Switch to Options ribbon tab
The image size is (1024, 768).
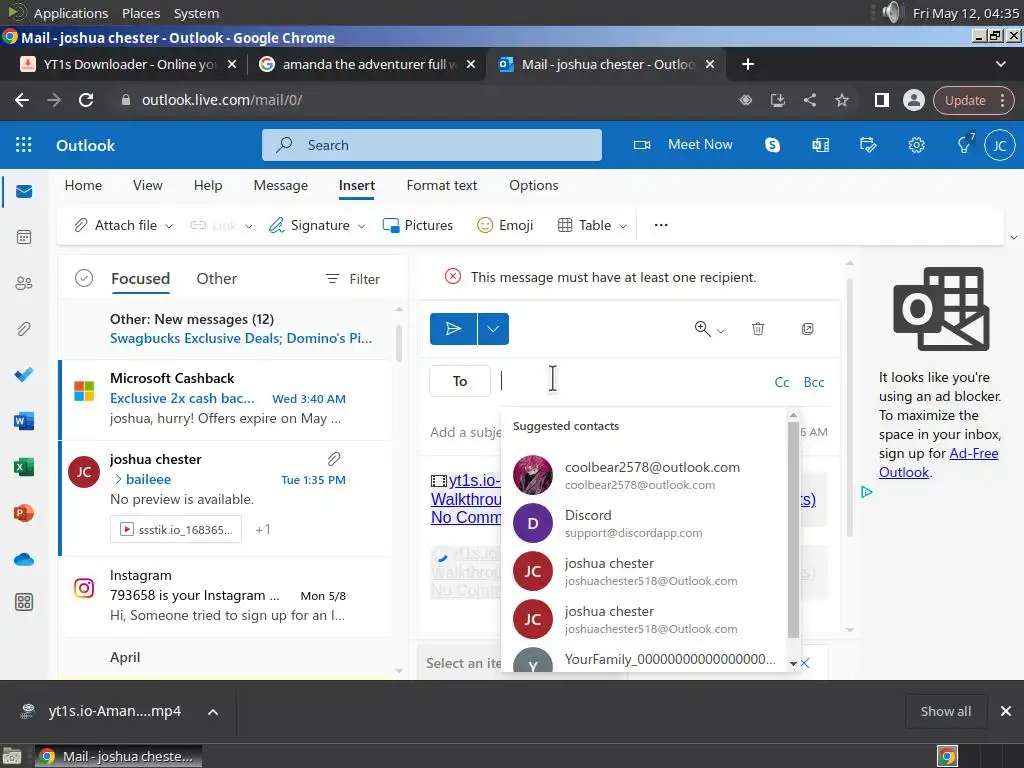[534, 185]
